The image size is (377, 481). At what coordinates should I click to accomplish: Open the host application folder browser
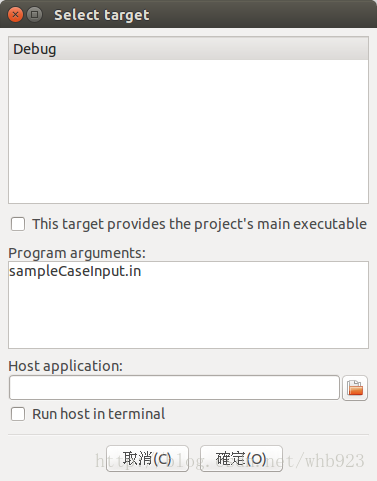tap(355, 388)
